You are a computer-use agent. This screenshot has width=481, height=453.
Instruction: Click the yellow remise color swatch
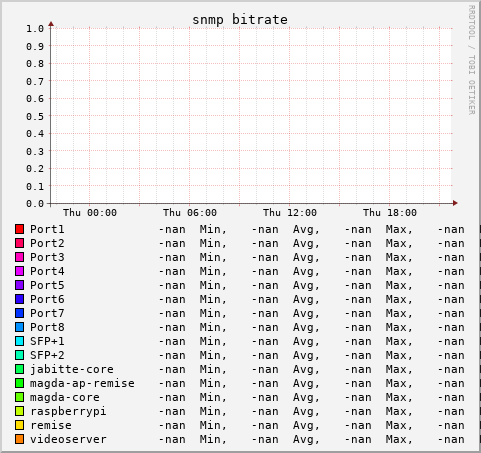coord(19,425)
